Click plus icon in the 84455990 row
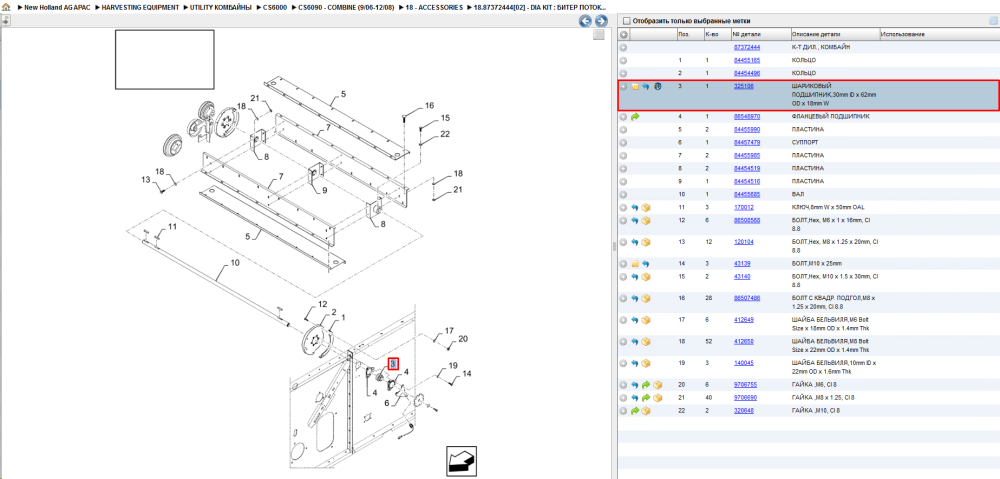The height and width of the screenshot is (479, 1000). click(624, 130)
